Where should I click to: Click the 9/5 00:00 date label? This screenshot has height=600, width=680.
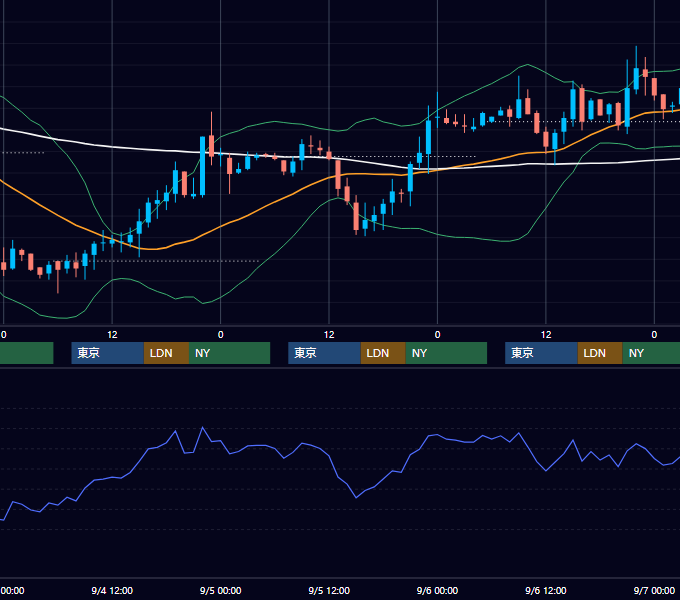220,590
